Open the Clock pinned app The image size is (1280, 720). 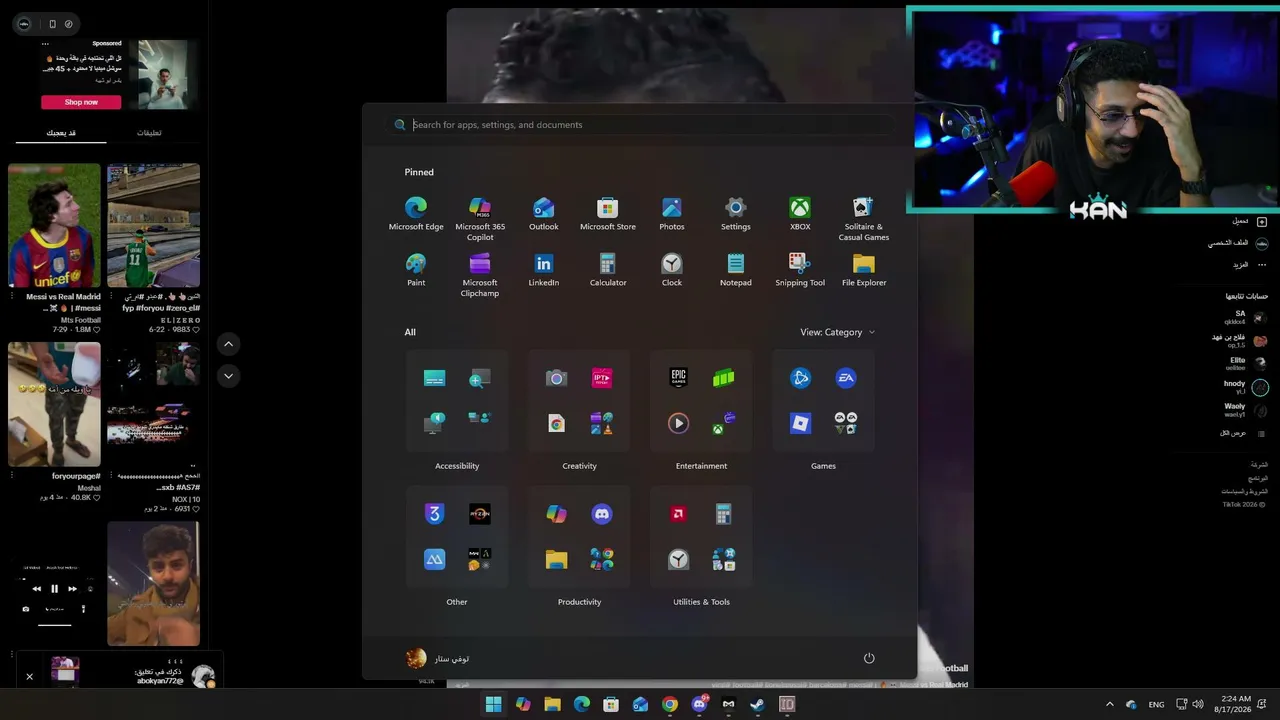coord(672,270)
